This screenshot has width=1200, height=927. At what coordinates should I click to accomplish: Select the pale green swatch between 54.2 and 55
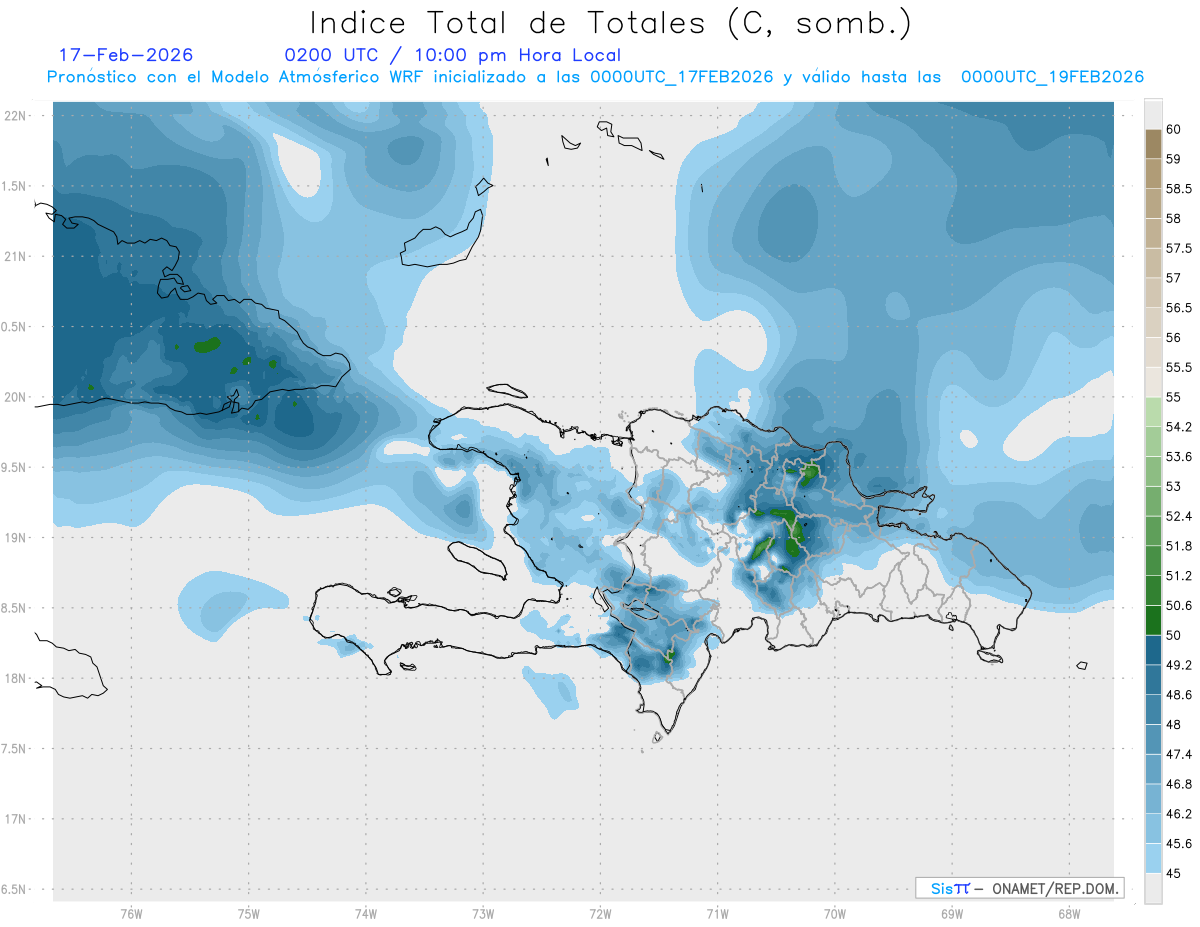pos(1153,412)
